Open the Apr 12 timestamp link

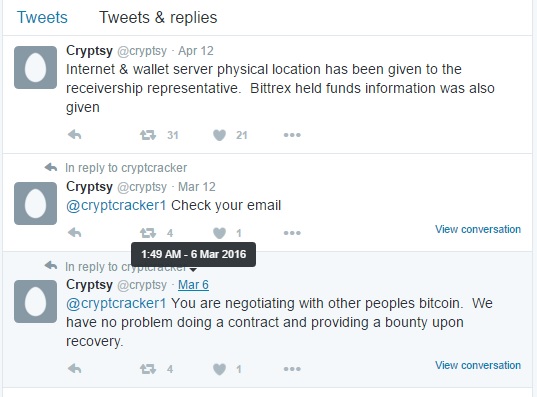pos(196,51)
